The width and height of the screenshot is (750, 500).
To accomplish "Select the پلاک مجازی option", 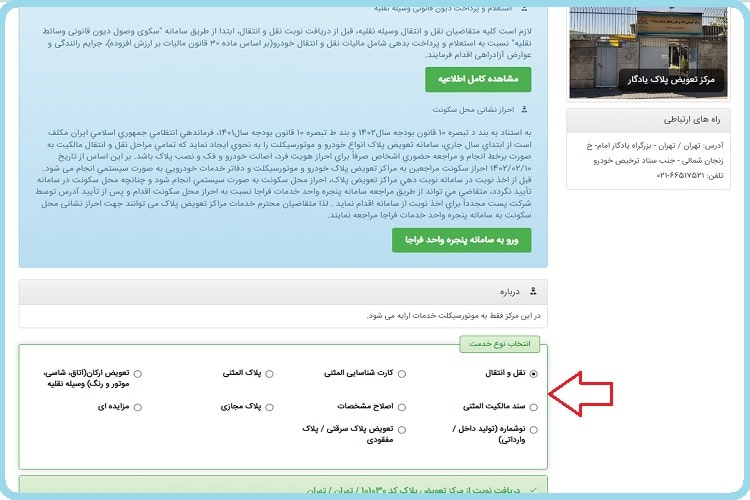I will (269, 407).
